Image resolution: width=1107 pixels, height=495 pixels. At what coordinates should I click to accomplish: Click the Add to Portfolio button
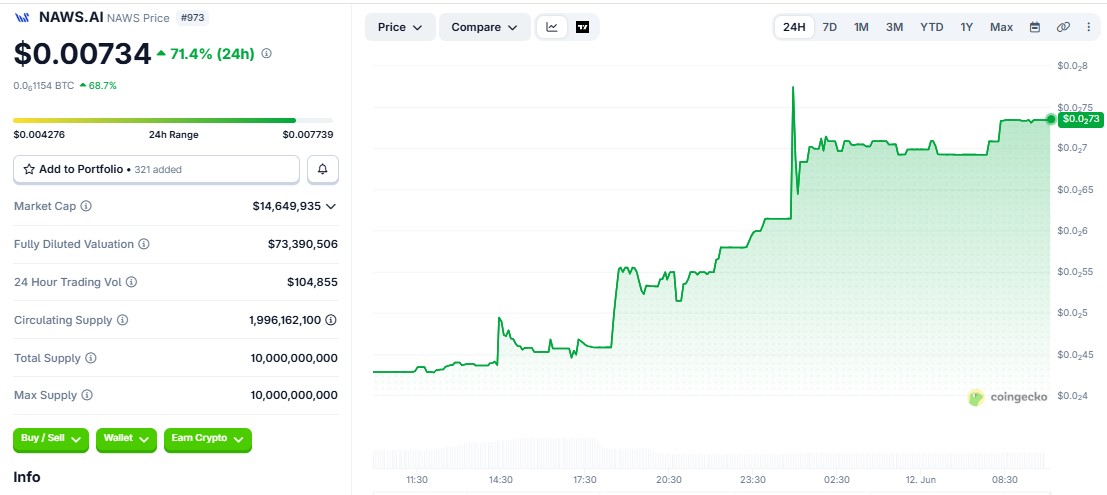pos(157,169)
